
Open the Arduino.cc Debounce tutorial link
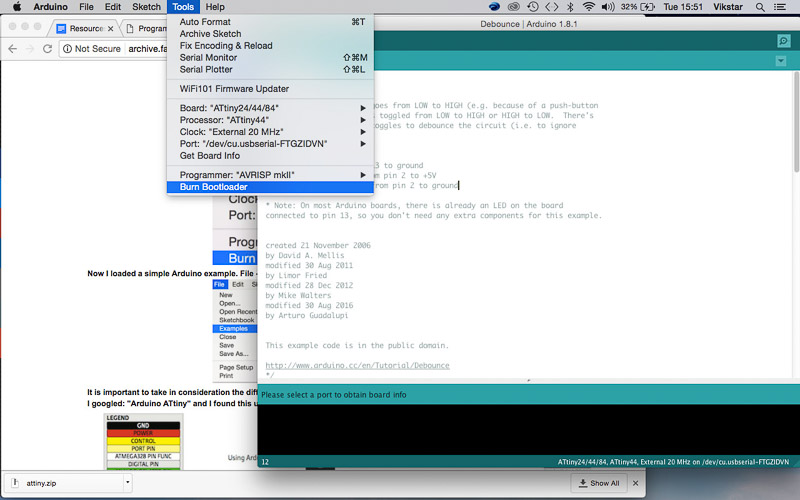pos(357,365)
